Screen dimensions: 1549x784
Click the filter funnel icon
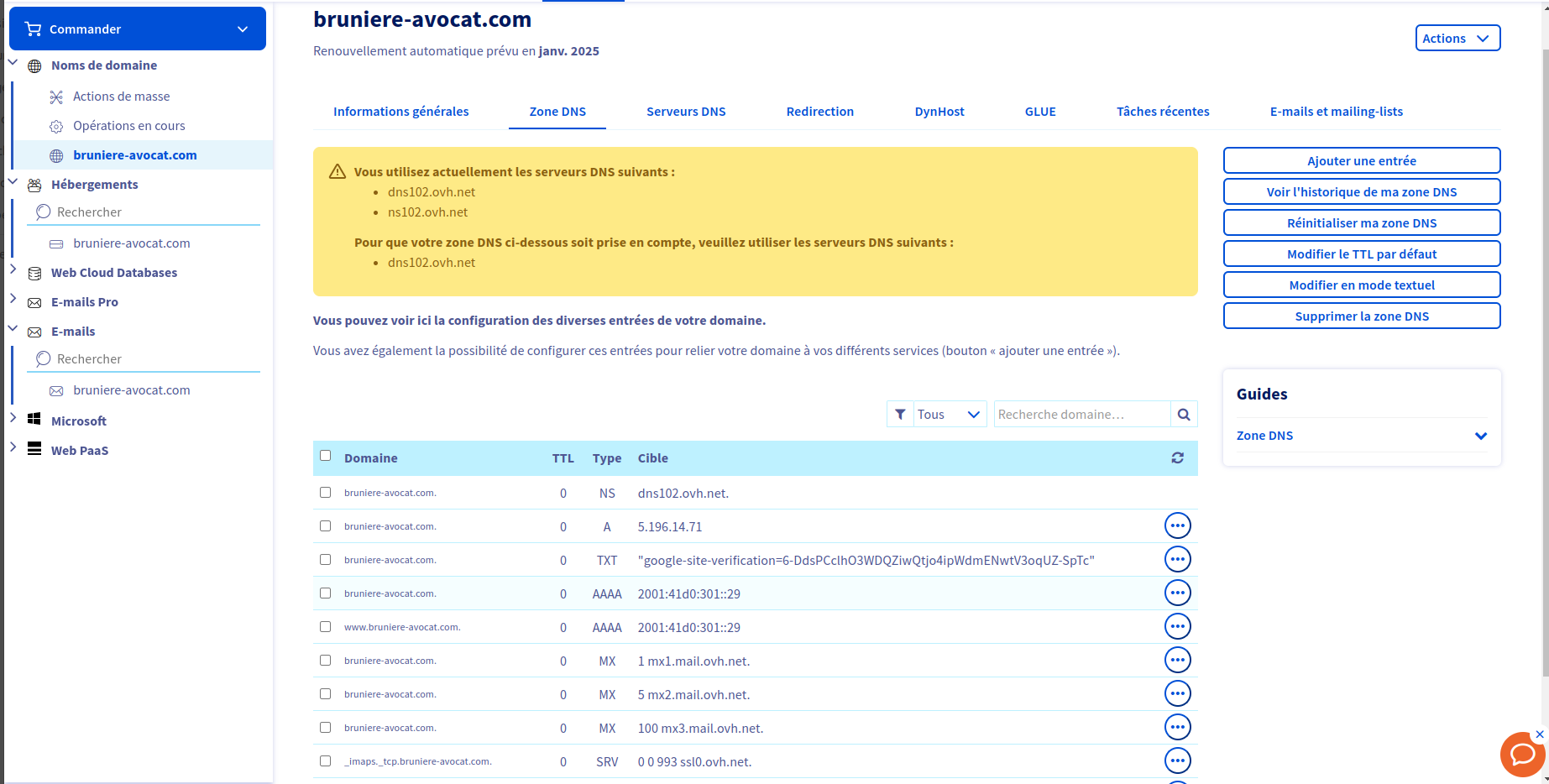[x=900, y=415]
